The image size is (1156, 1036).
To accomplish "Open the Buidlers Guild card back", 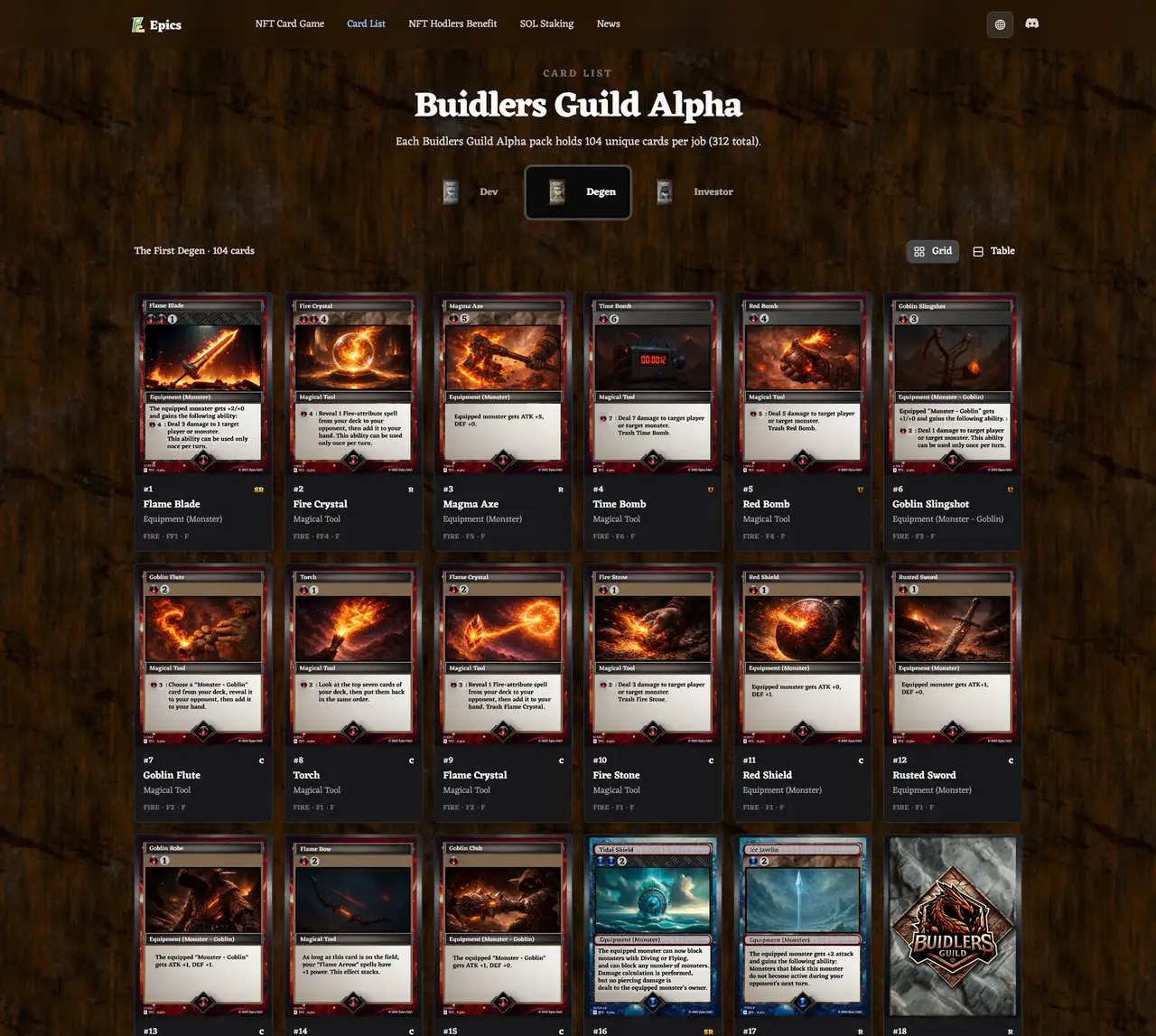I will click(x=952, y=926).
